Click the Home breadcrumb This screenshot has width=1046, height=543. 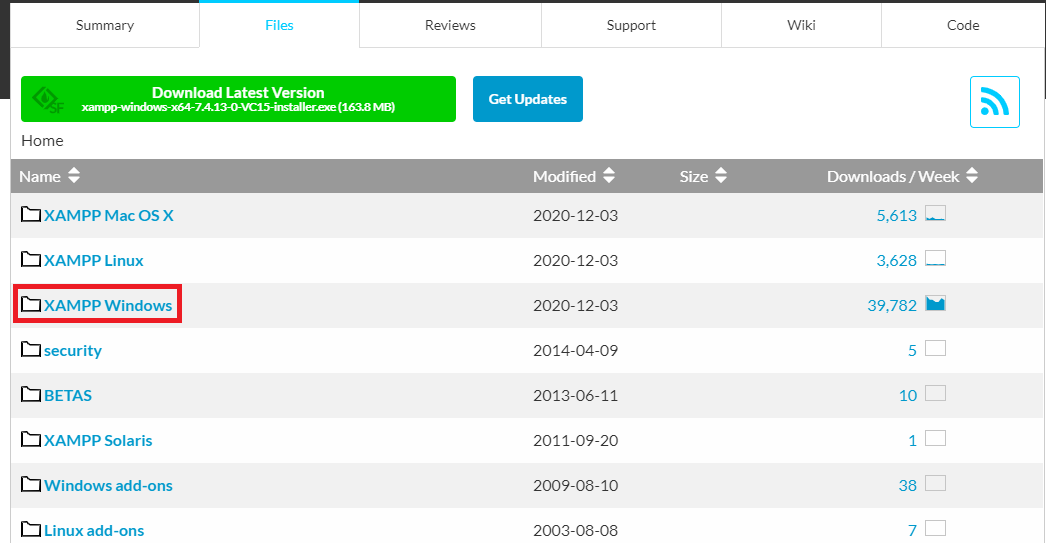pyautogui.click(x=42, y=141)
